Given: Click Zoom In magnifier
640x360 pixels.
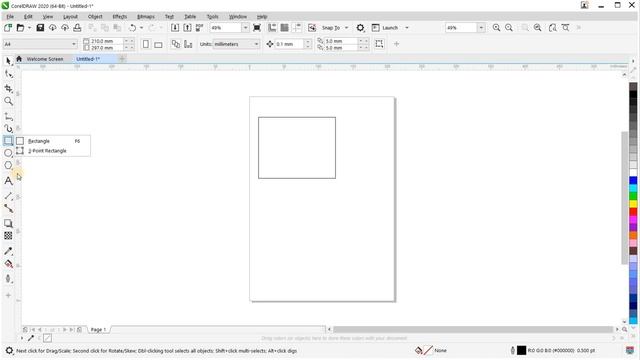Looking at the screenshot, I should coord(496,28).
